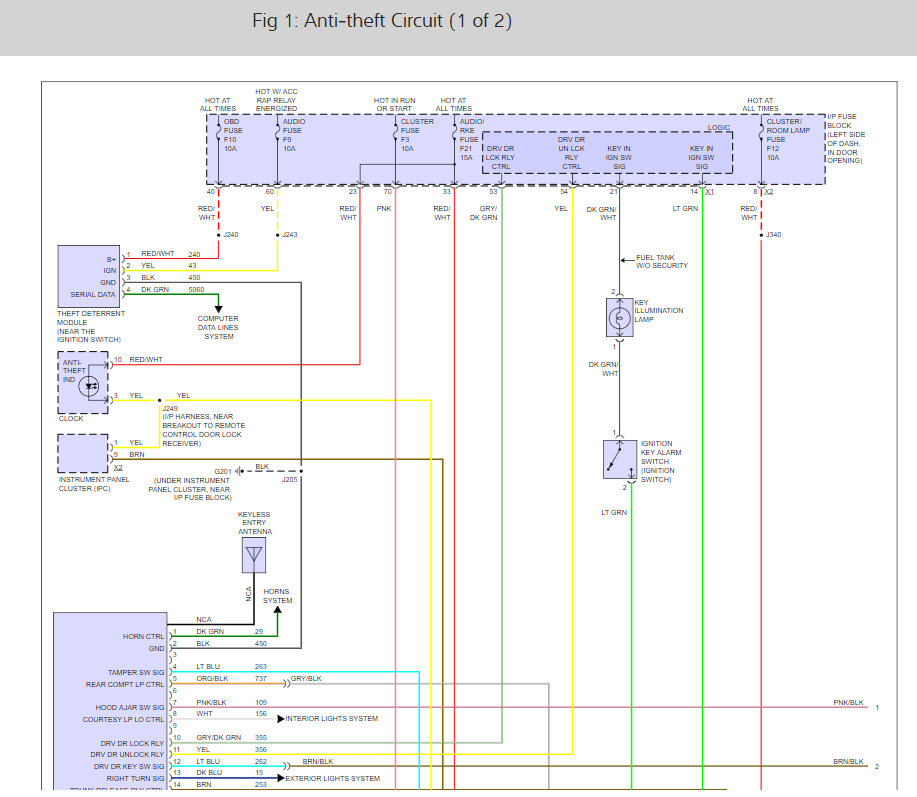This screenshot has width=917, height=797.
Task: Select the Theft Deterrent Module box
Action: (89, 277)
